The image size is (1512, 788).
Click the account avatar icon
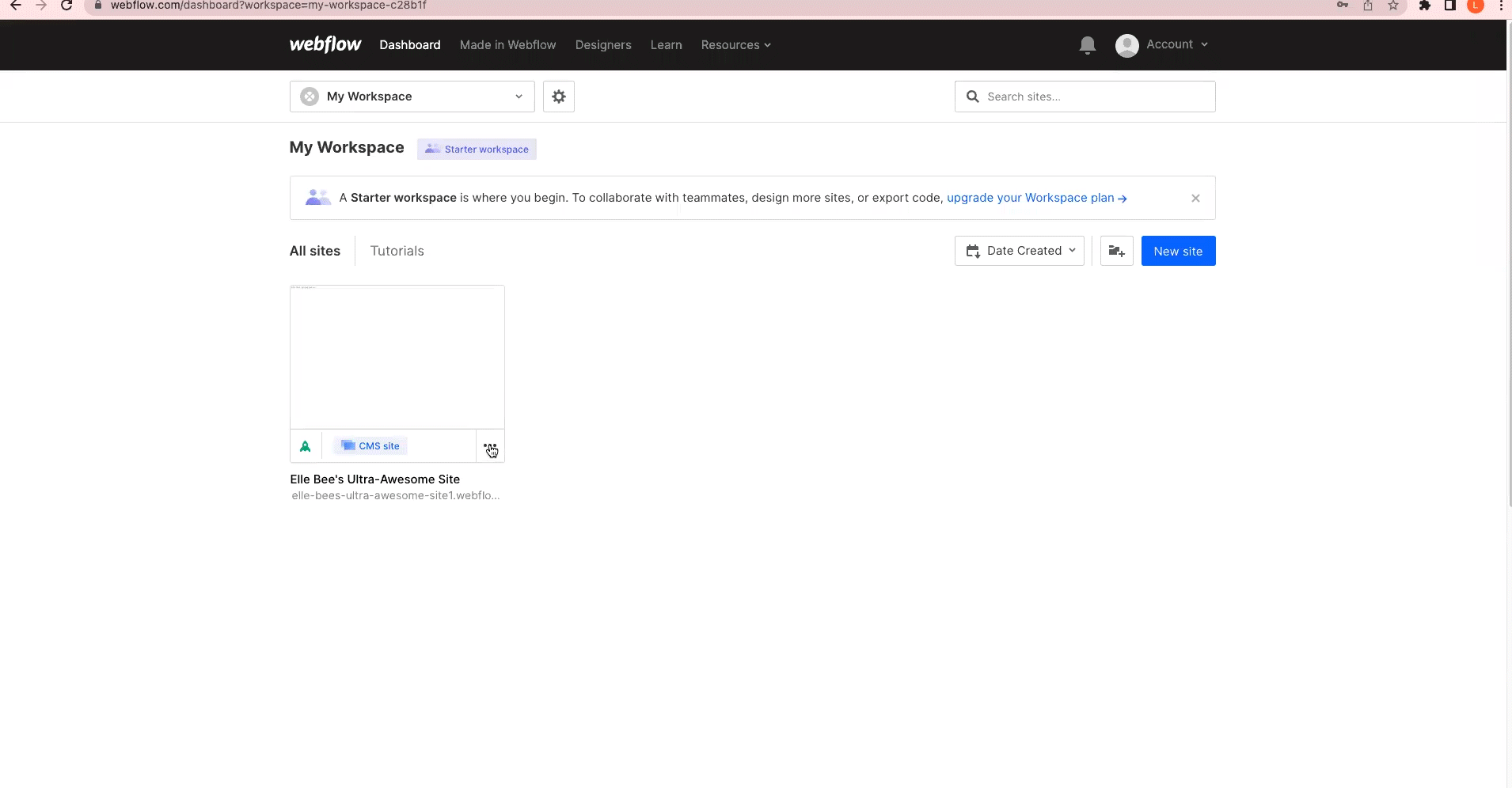1127,45
